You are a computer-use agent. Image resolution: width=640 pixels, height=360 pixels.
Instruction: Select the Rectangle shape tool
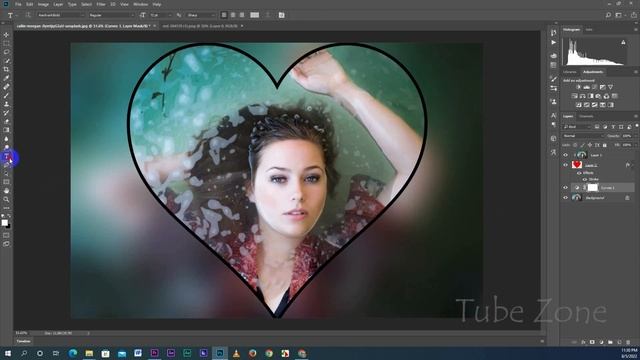click(x=6, y=182)
